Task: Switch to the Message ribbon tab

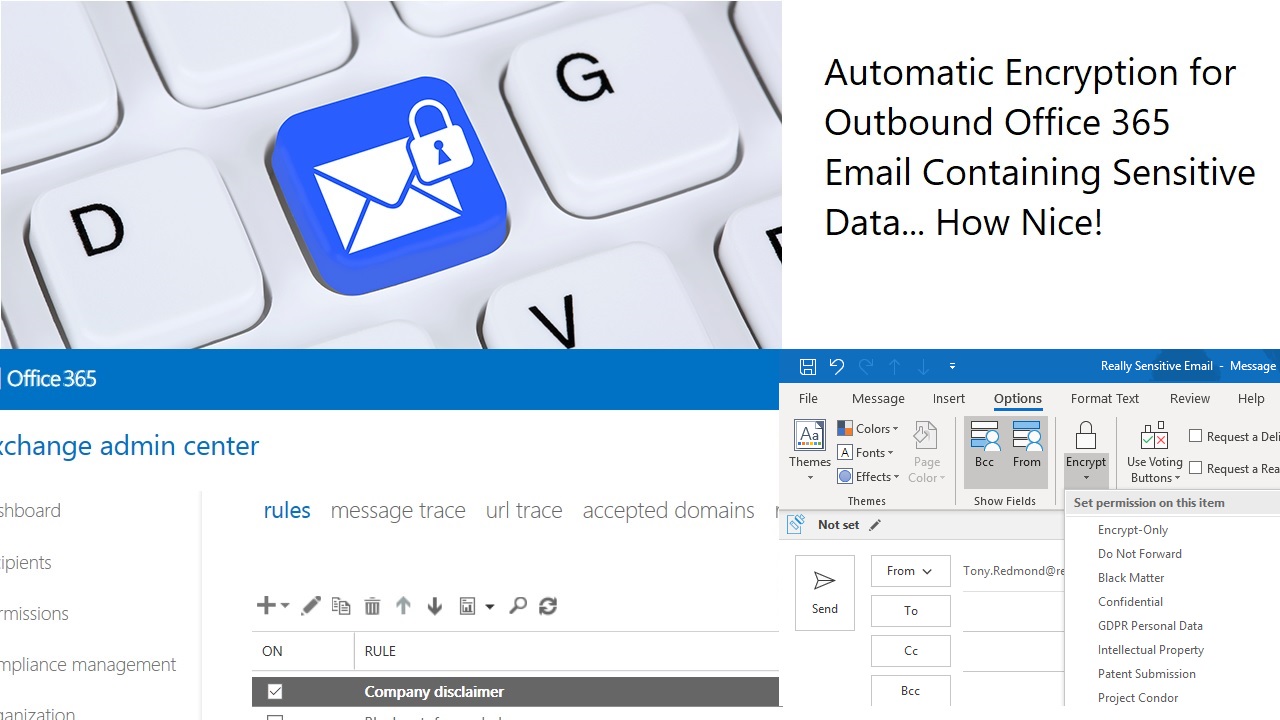Action: [878, 398]
